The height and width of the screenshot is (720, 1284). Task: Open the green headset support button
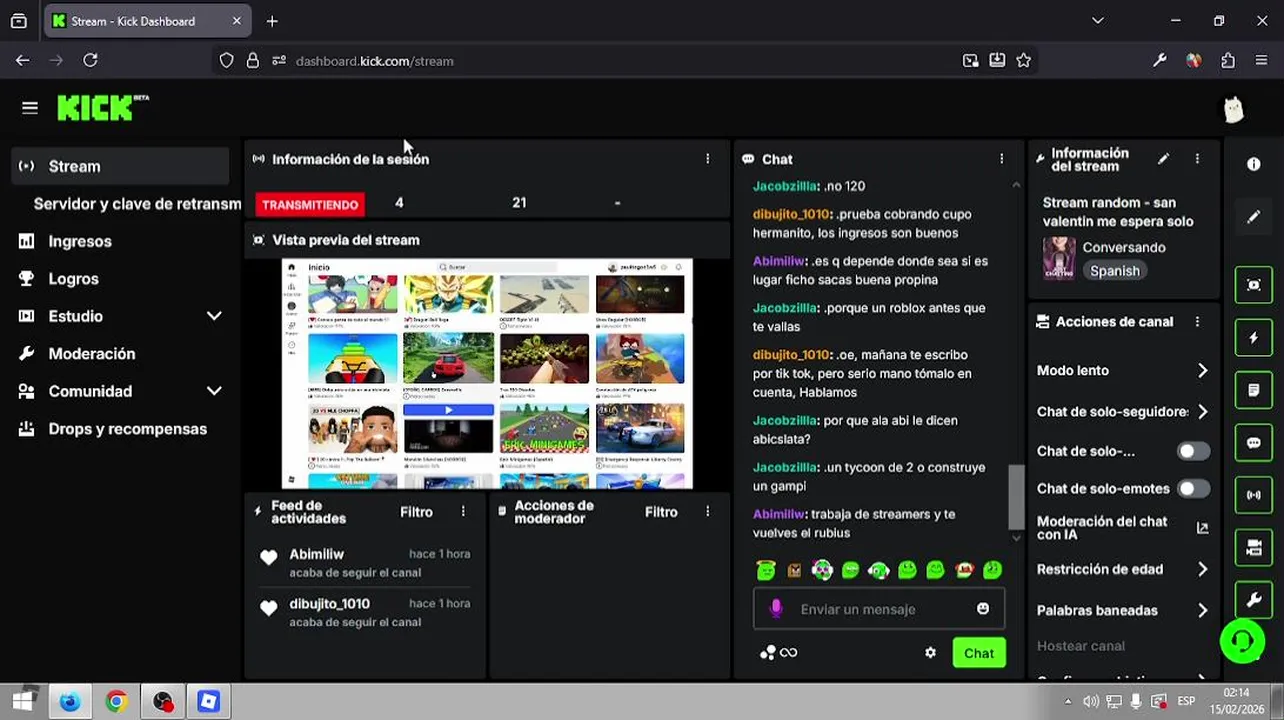[x=1242, y=641]
